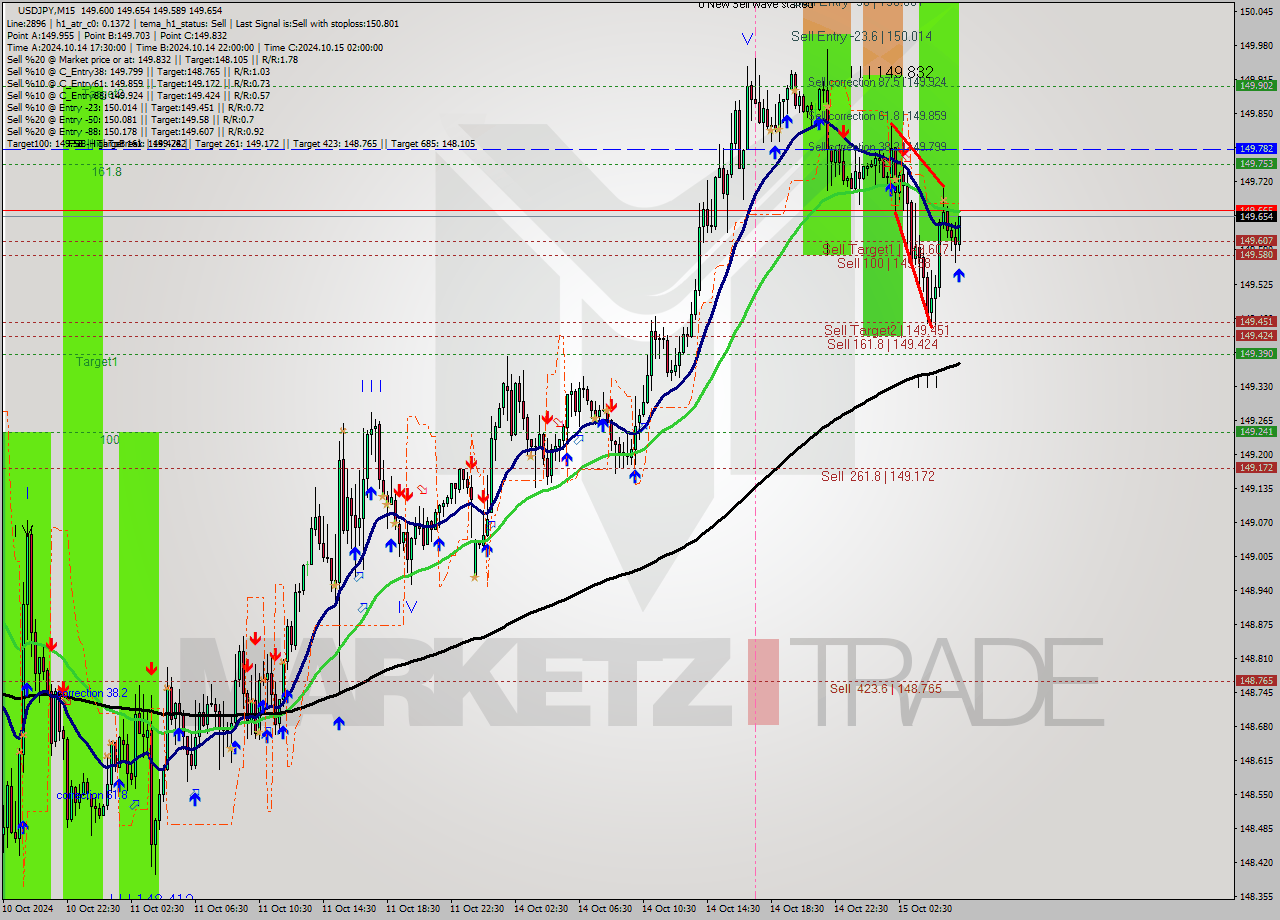Click the 149.525 price axis value

tap(1256, 284)
